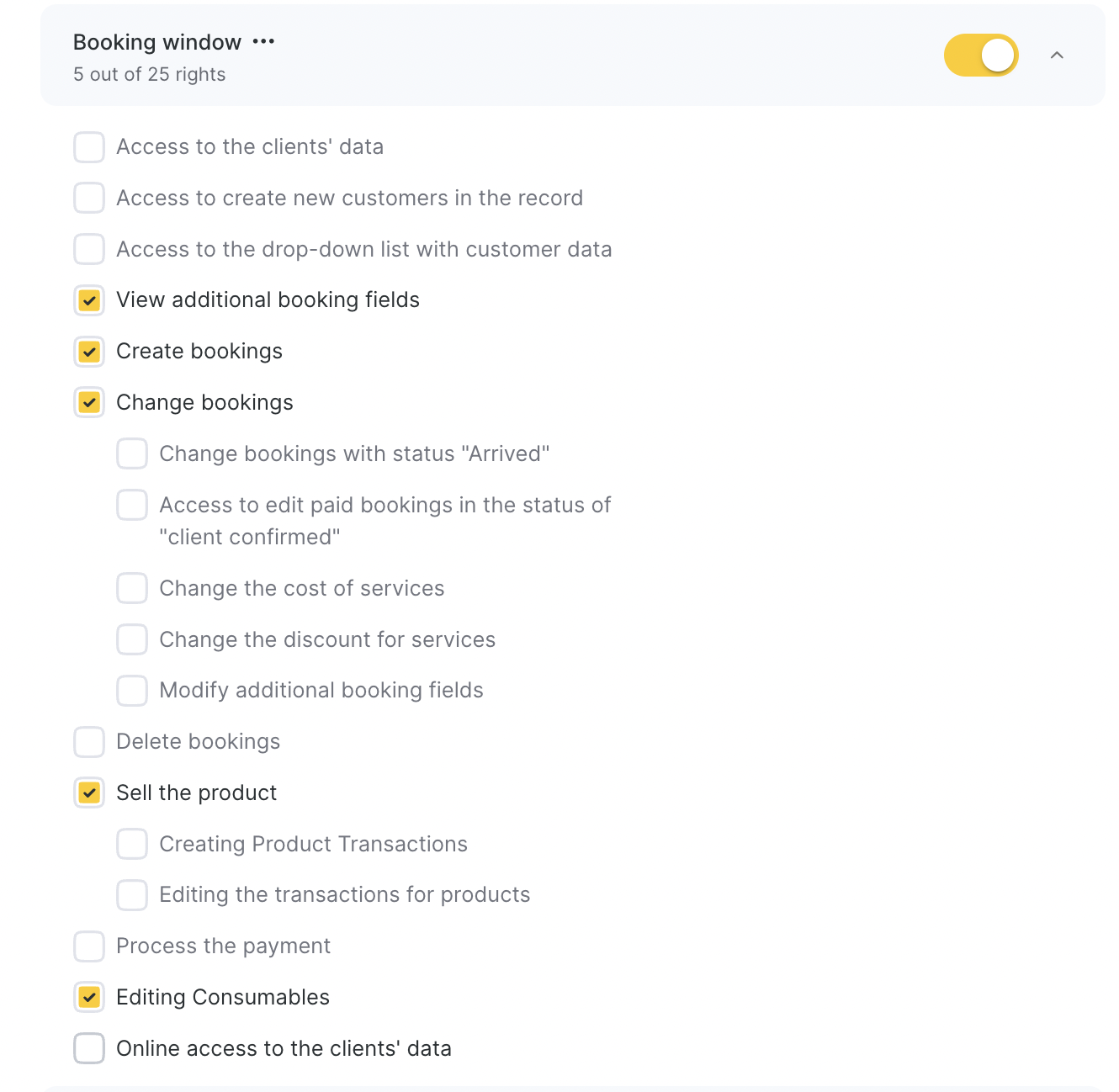Check Access to edit paid bookings option
The image size is (1119, 1092).
[132, 505]
